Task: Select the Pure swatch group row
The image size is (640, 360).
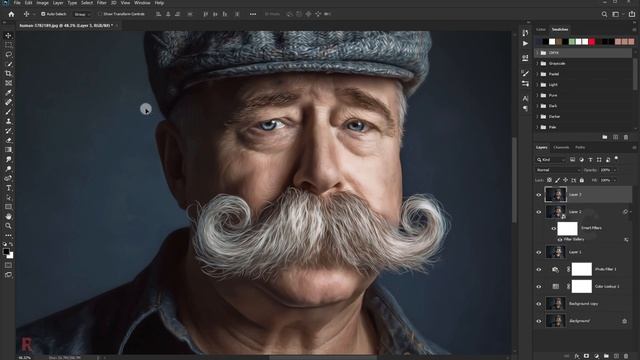Action: coord(584,95)
